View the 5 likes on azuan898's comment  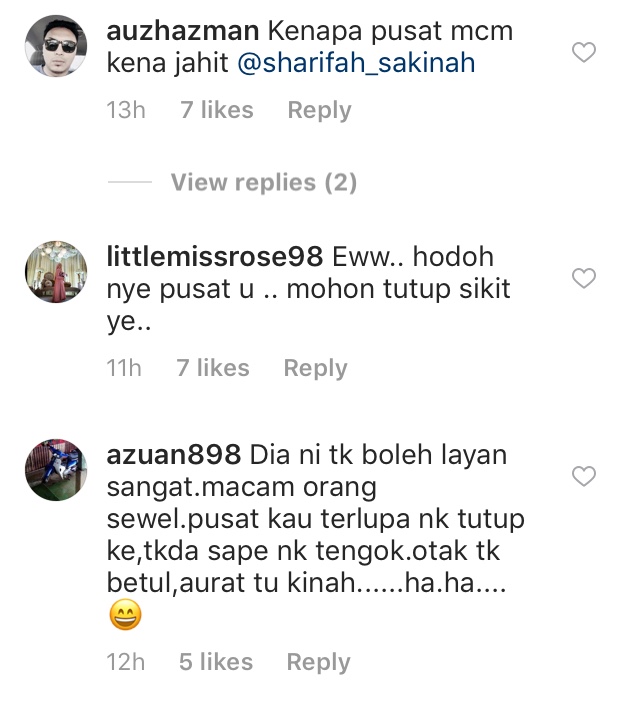(216, 662)
